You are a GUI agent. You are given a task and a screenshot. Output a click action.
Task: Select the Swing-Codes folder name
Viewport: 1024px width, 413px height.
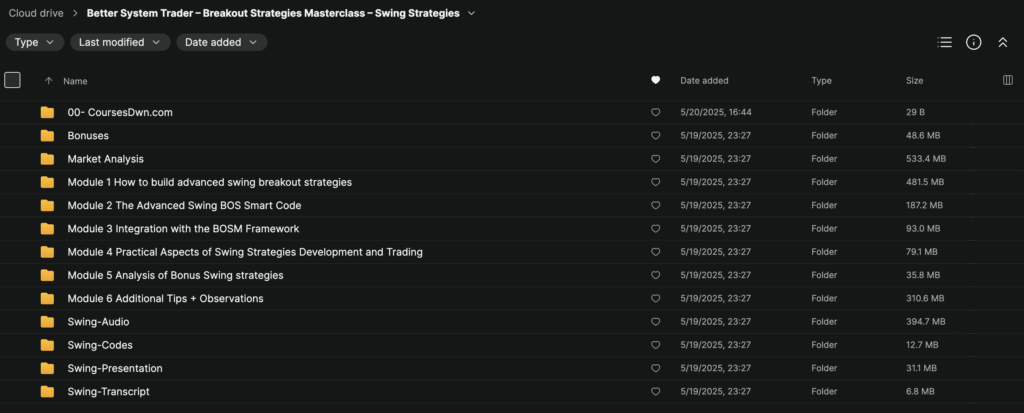100,345
